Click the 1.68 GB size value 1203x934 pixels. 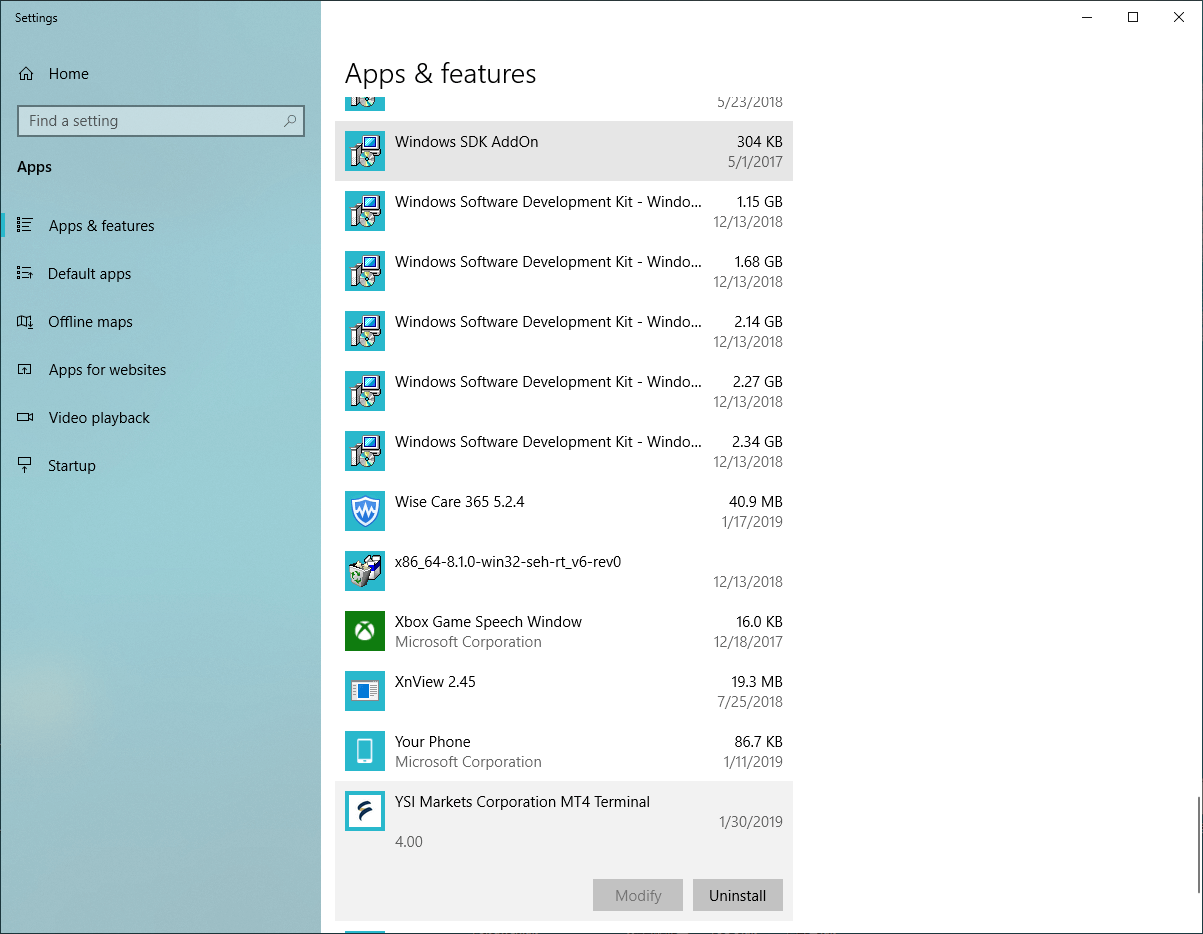point(759,262)
